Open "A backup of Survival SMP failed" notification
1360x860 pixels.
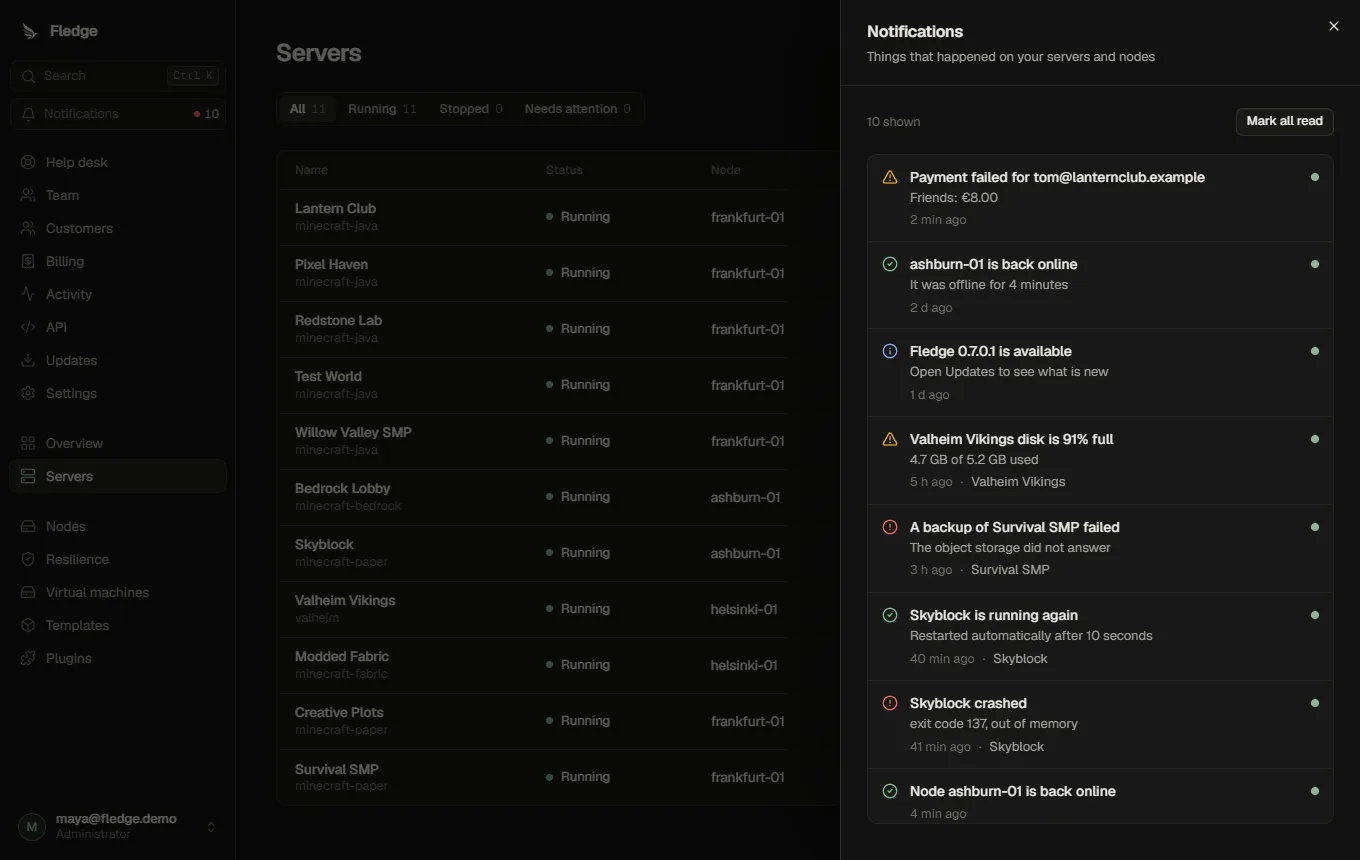(x=1100, y=548)
